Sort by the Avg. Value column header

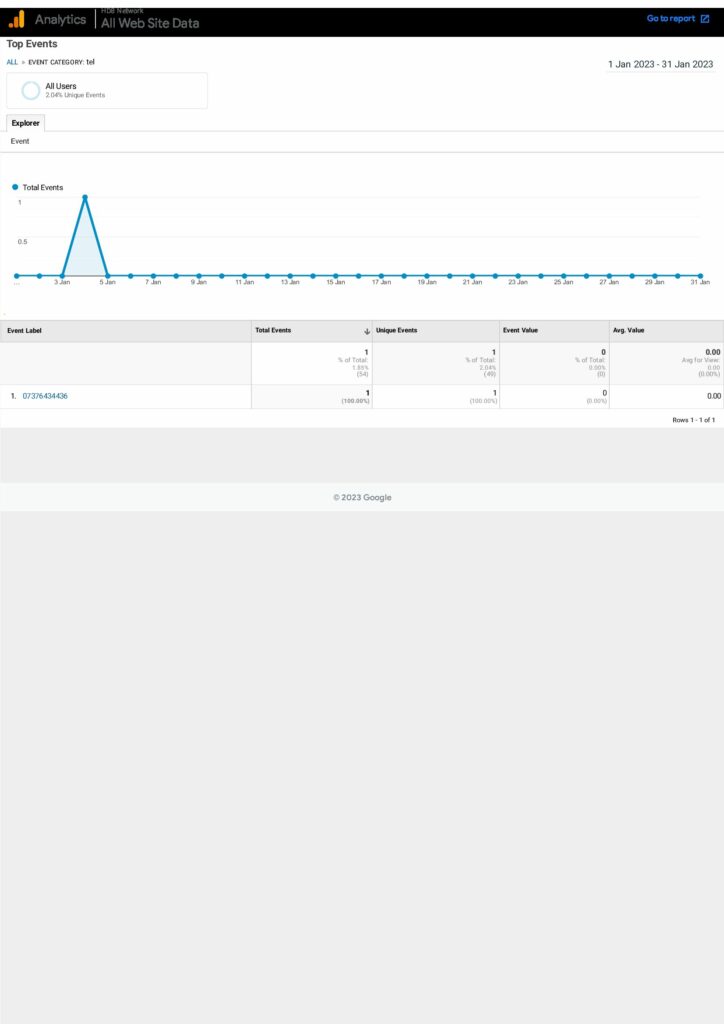coord(630,330)
